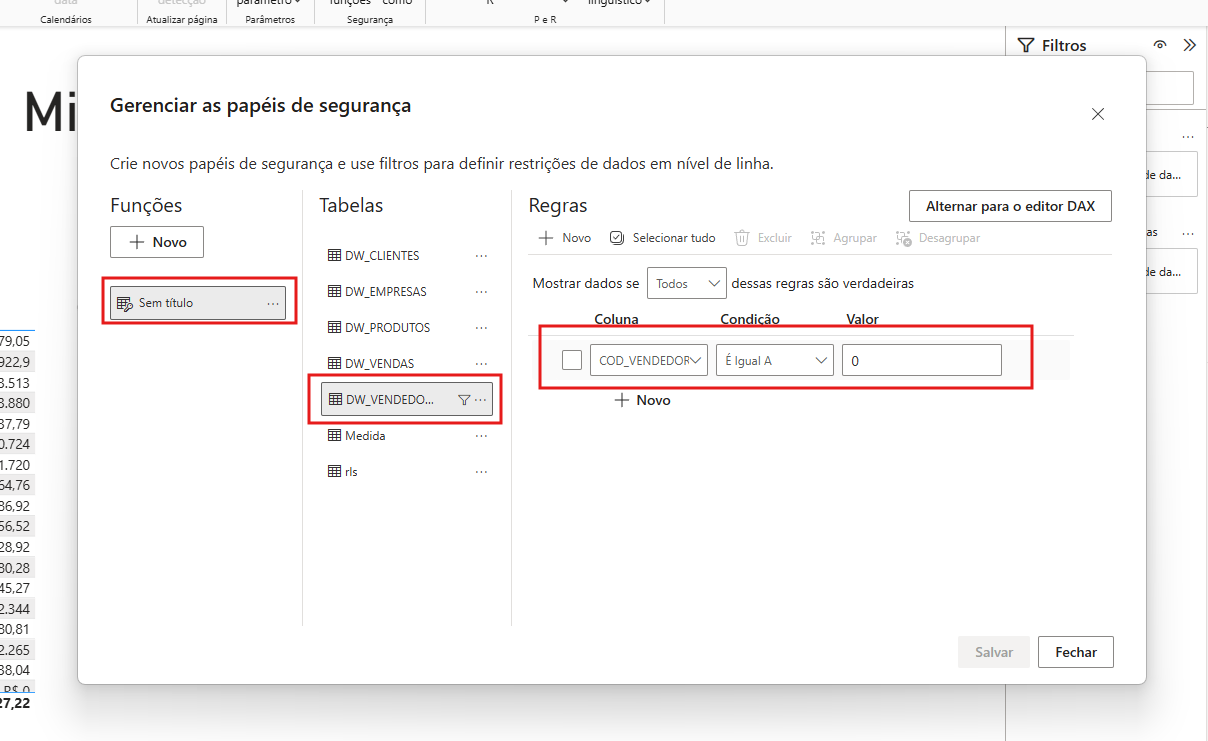
Task: Select the DW_EMPRESAS table
Action: click(385, 292)
